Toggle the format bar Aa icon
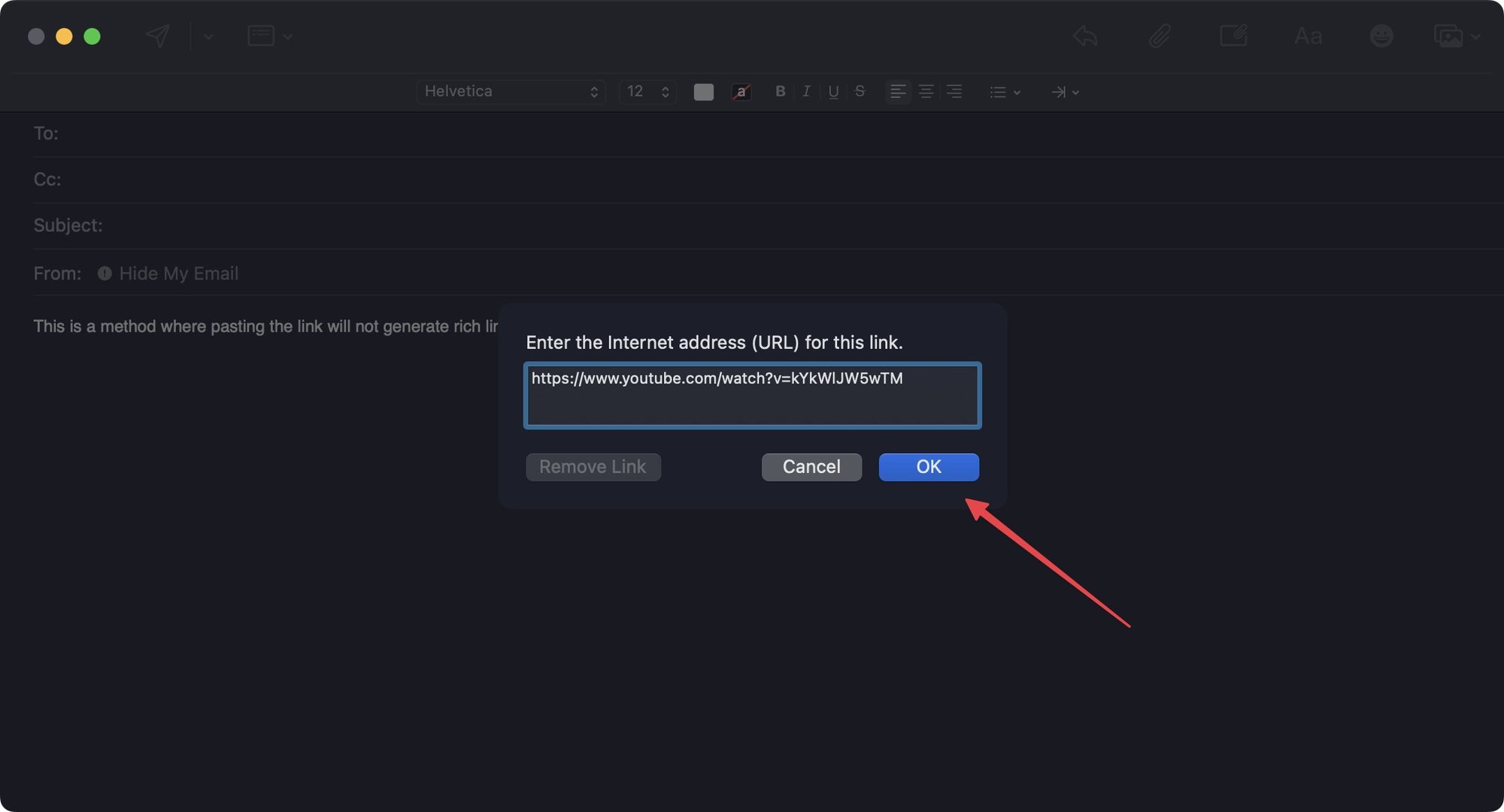Image resolution: width=1504 pixels, height=812 pixels. [x=1308, y=35]
